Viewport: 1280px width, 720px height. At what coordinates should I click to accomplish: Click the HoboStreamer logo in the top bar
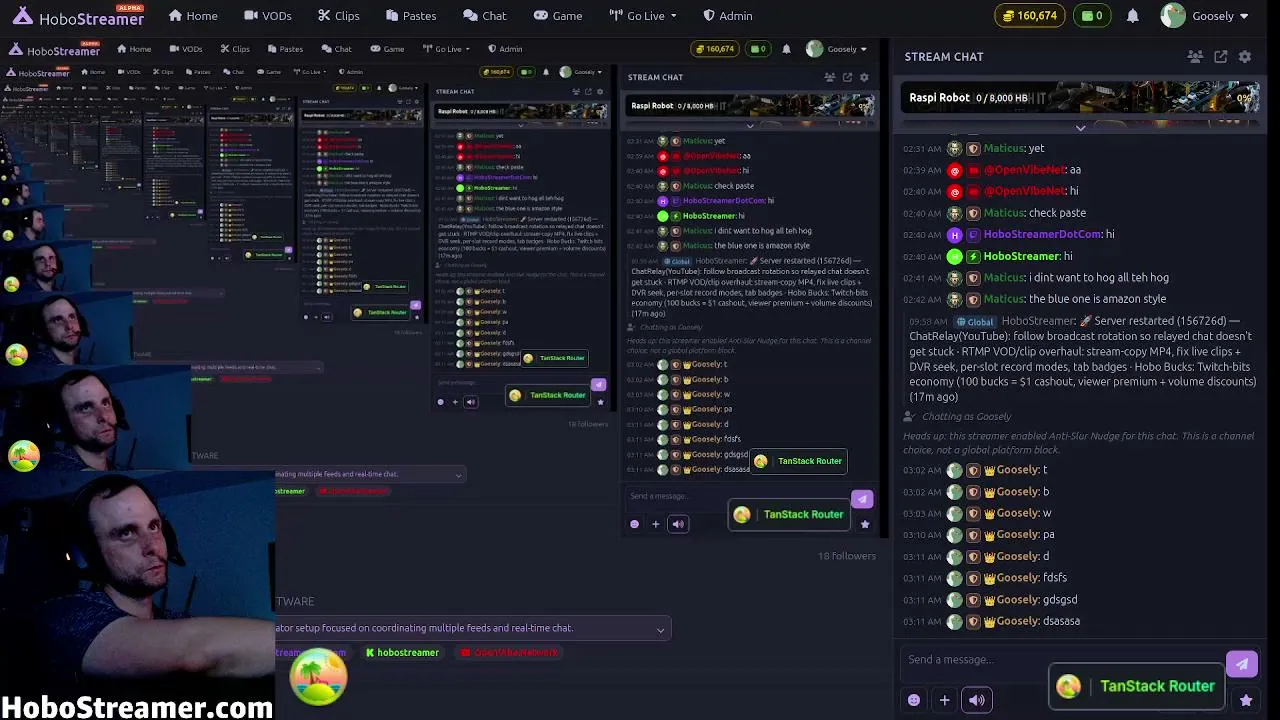click(x=78, y=16)
